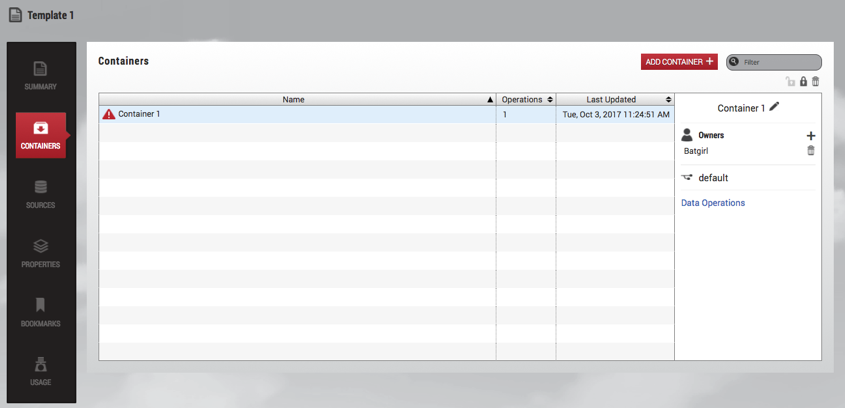This screenshot has width=845, height=408.
Task: Unlock the container with open padlock icon
Action: 790,82
